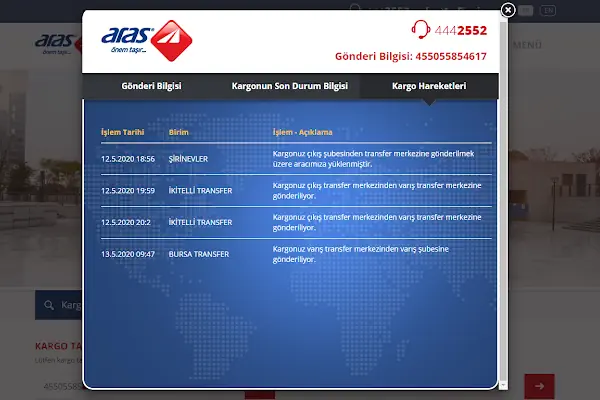This screenshot has height=400, width=600.
Task: Select the Kargo Hareketleri tab
Action: (429, 86)
